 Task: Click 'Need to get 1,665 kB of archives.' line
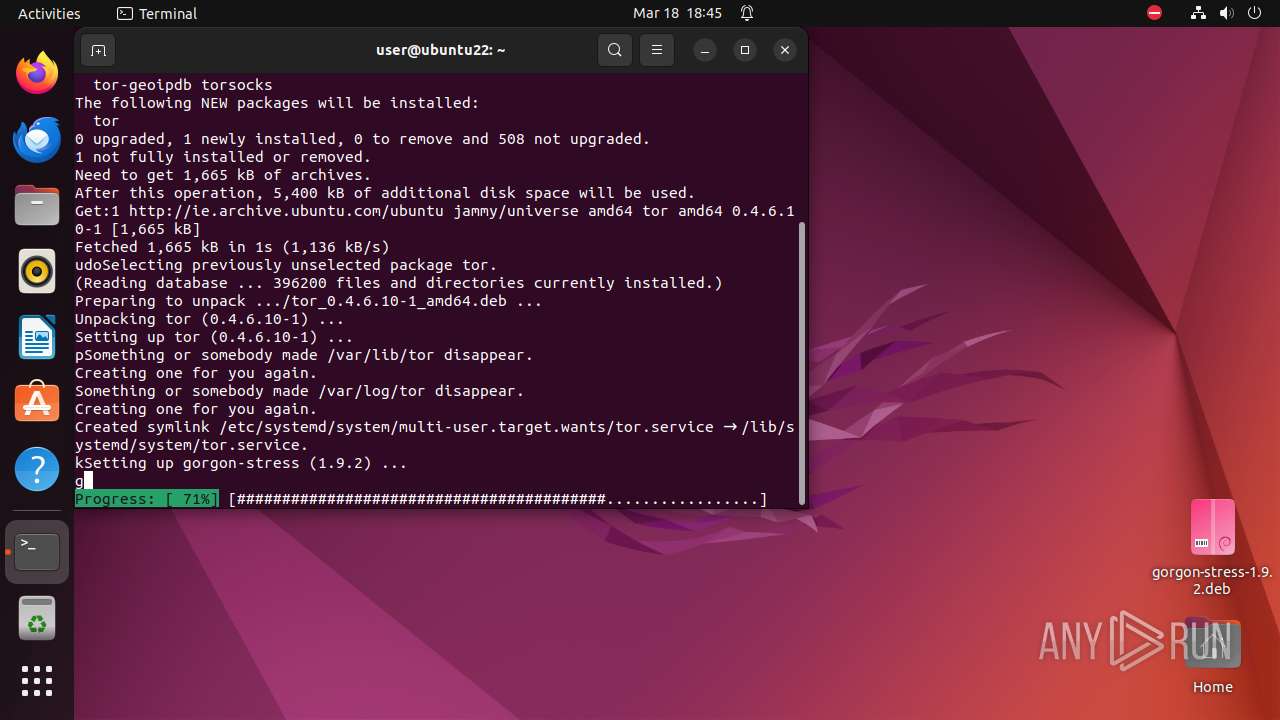223,175
